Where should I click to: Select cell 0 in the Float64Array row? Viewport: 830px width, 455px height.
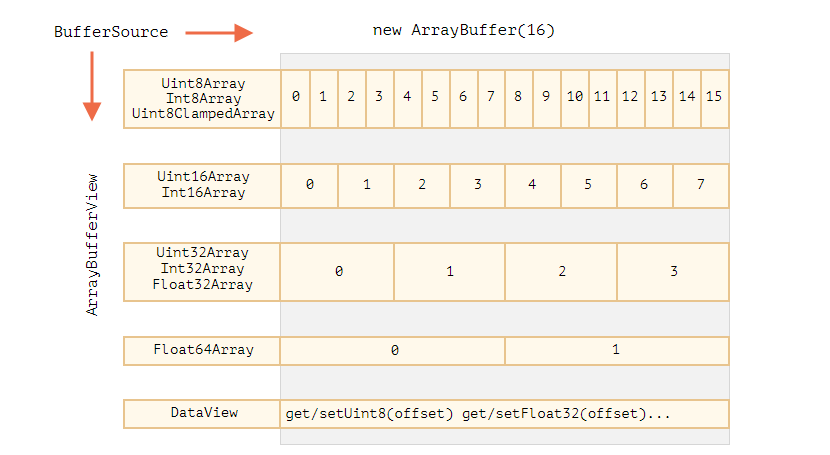(x=393, y=350)
